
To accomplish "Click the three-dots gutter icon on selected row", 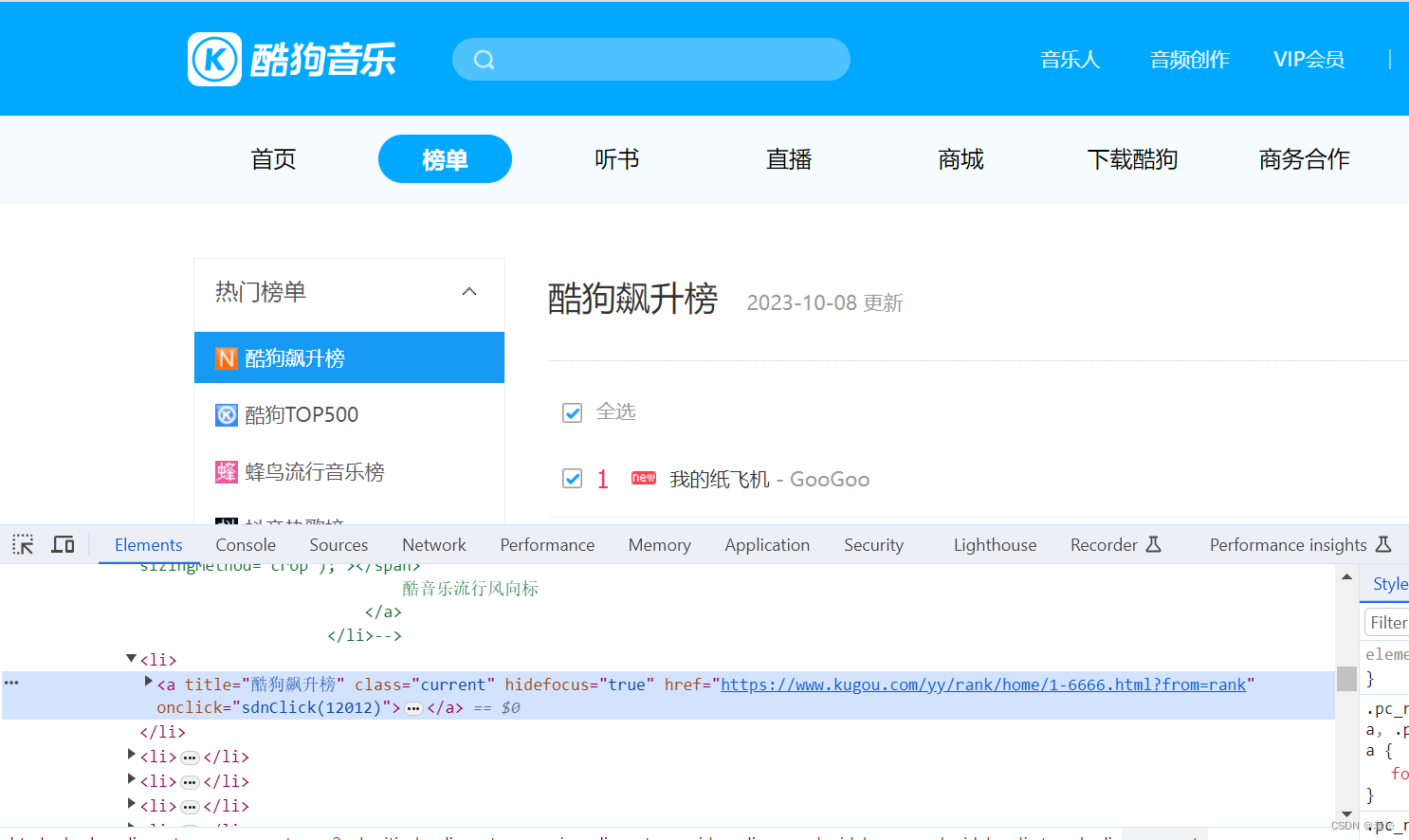I will 11,683.
